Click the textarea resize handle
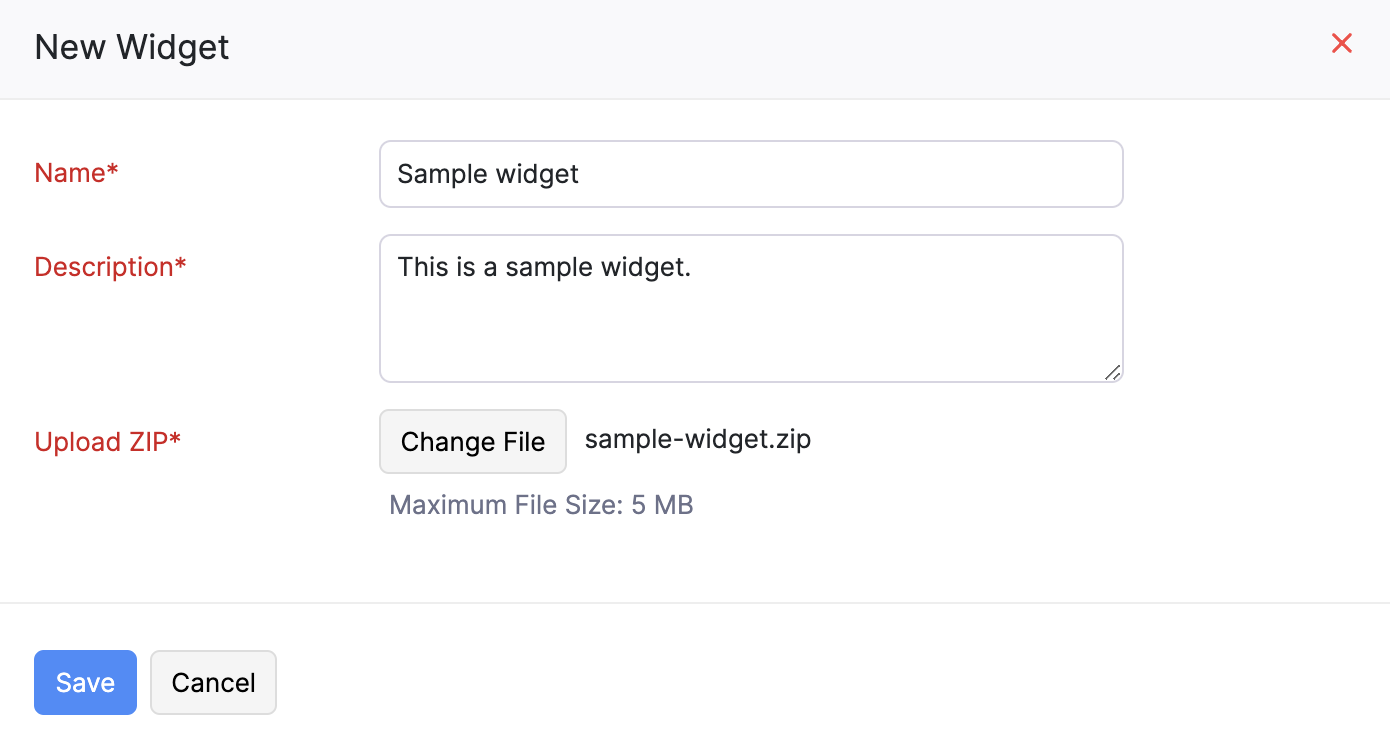 pos(1112,373)
